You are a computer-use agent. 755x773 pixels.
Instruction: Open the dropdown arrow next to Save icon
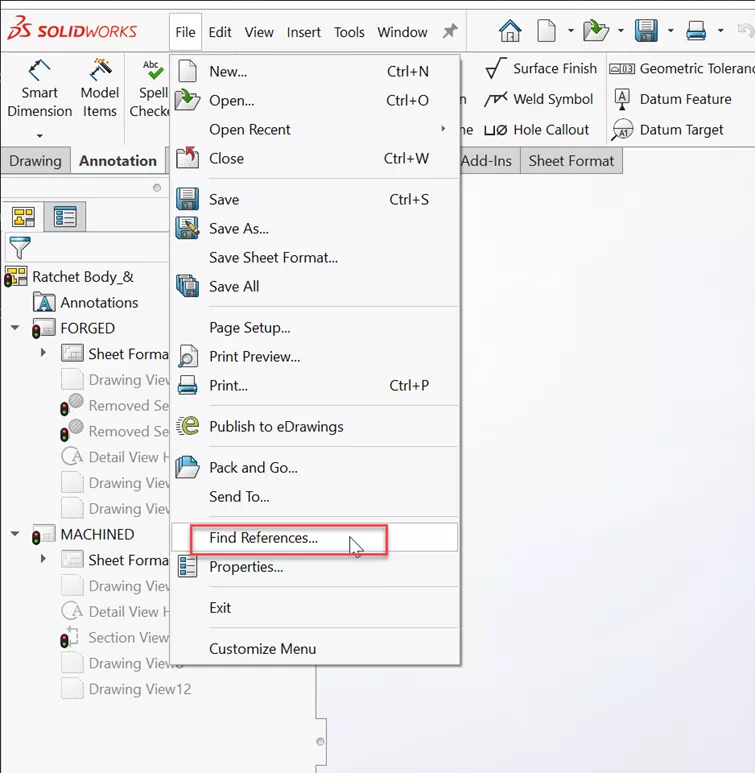point(671,31)
